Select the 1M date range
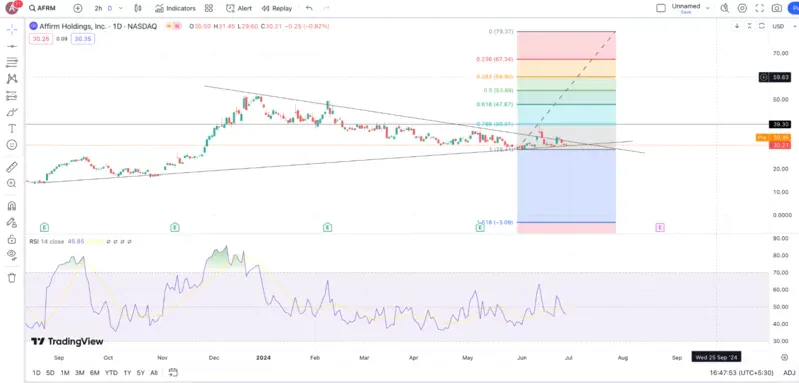799x383 pixels. (65, 373)
